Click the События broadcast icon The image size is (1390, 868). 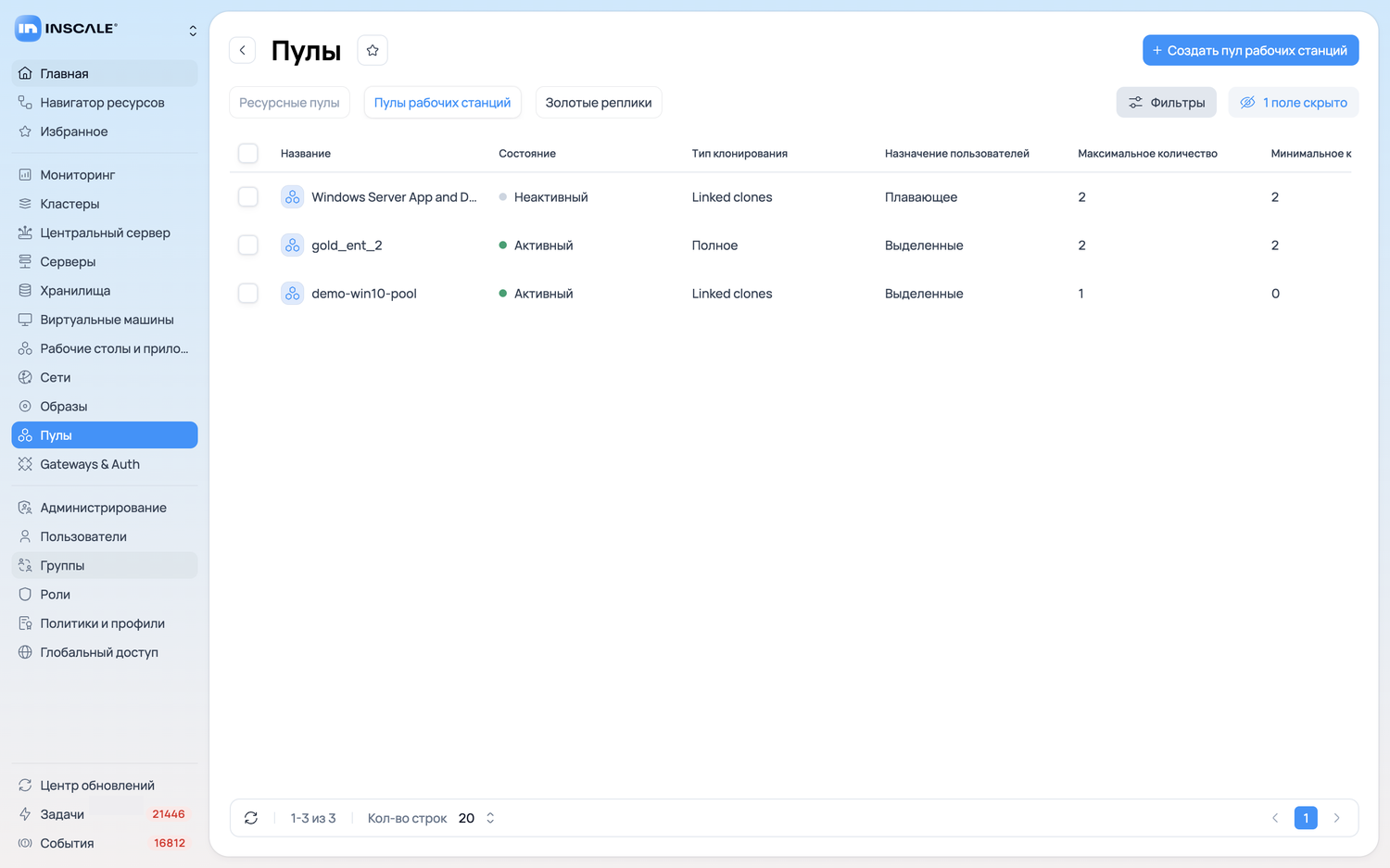25,843
